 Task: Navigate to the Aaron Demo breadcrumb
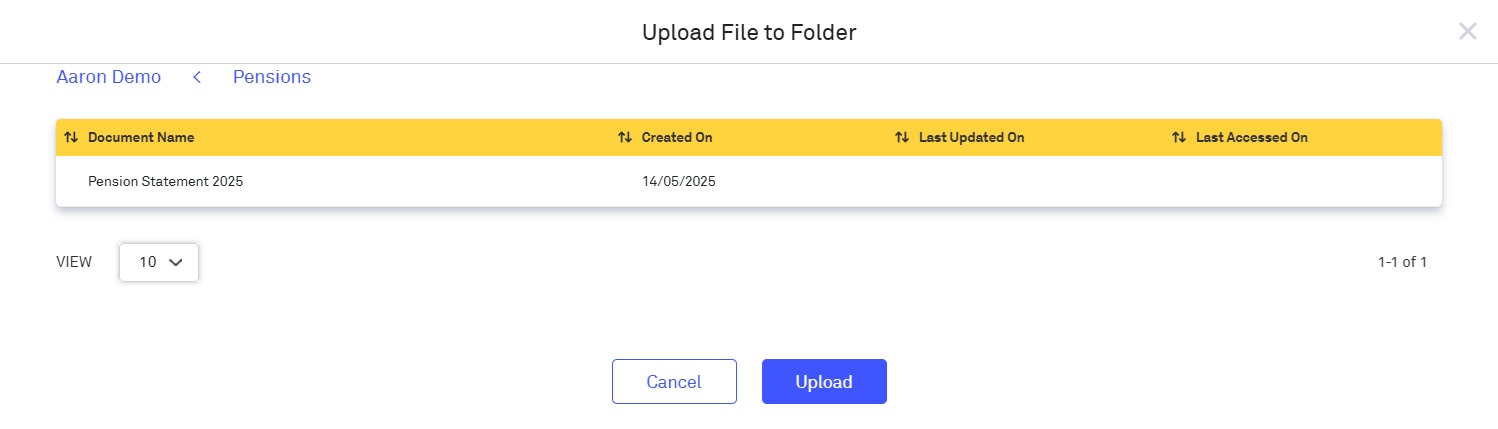point(108,77)
